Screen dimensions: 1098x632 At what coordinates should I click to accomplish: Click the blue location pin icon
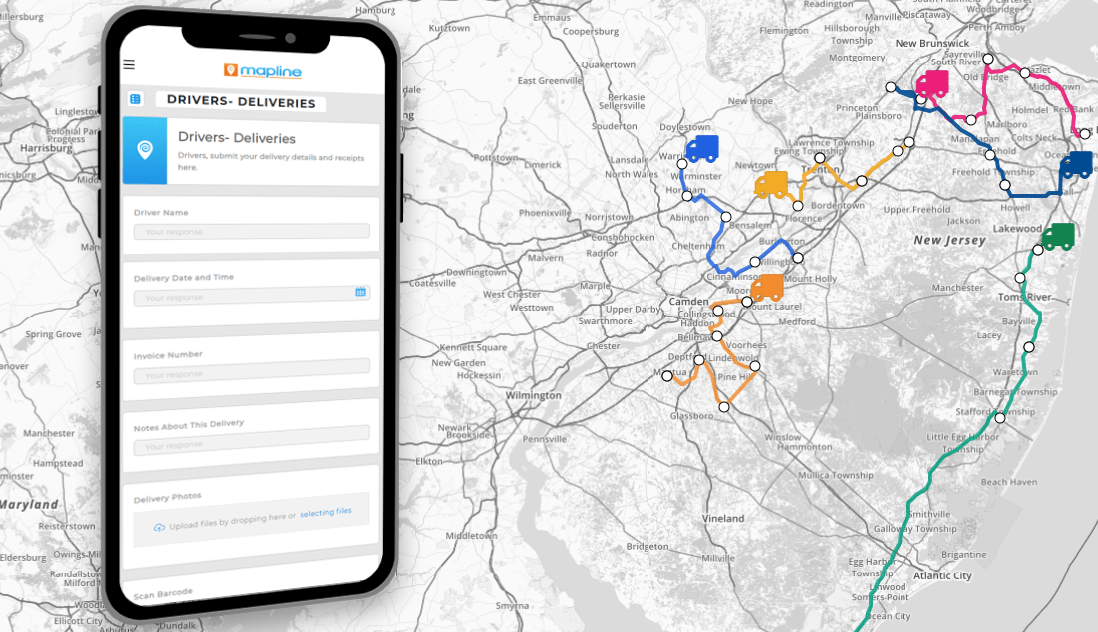coord(145,151)
